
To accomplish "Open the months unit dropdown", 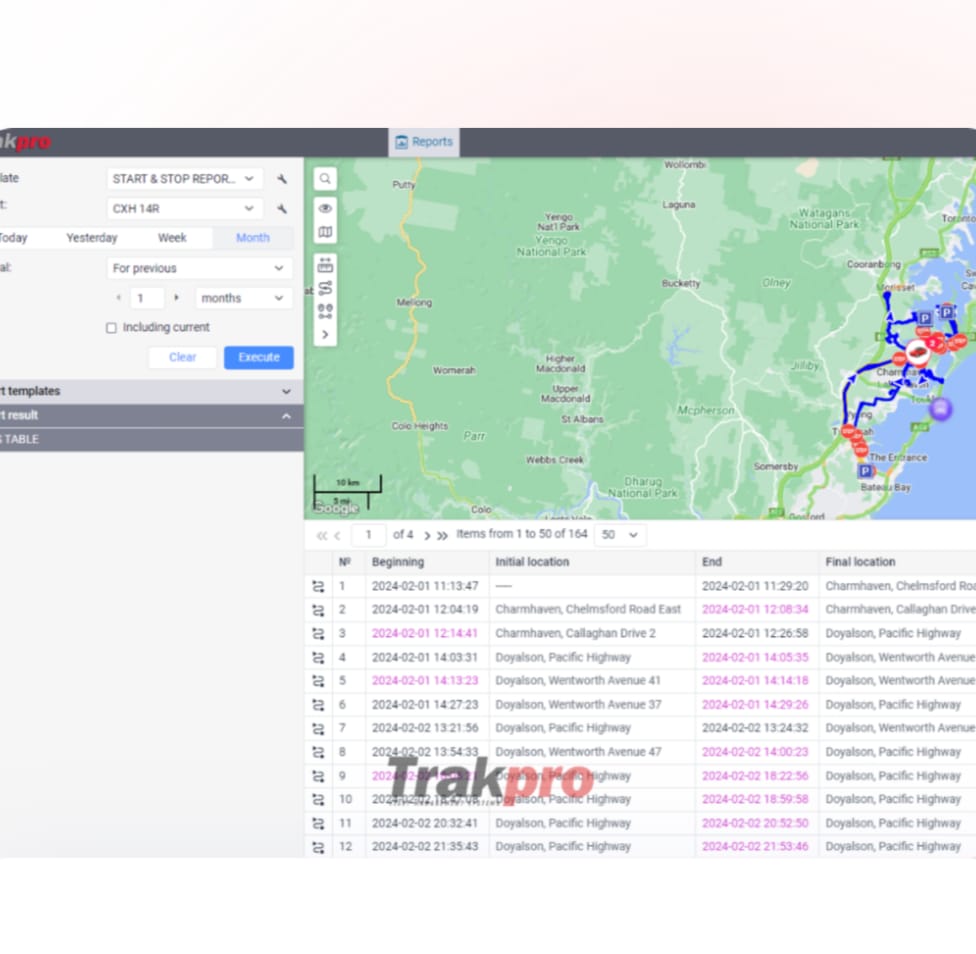I will [242, 297].
